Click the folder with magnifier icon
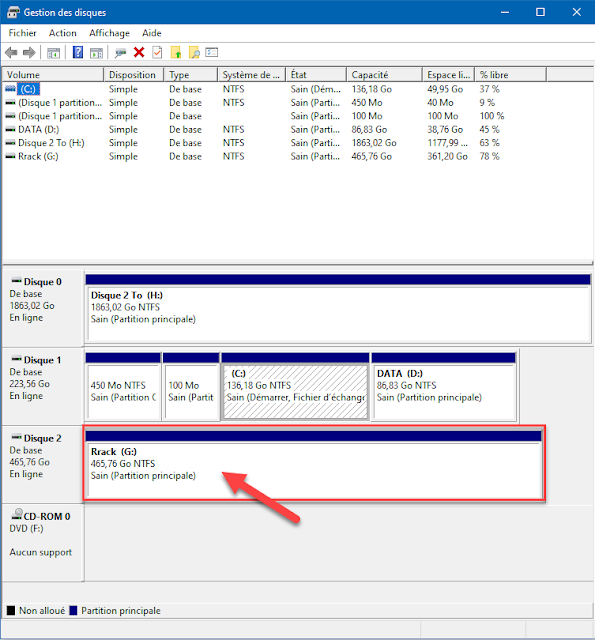Image resolution: width=595 pixels, height=640 pixels. [x=194, y=52]
